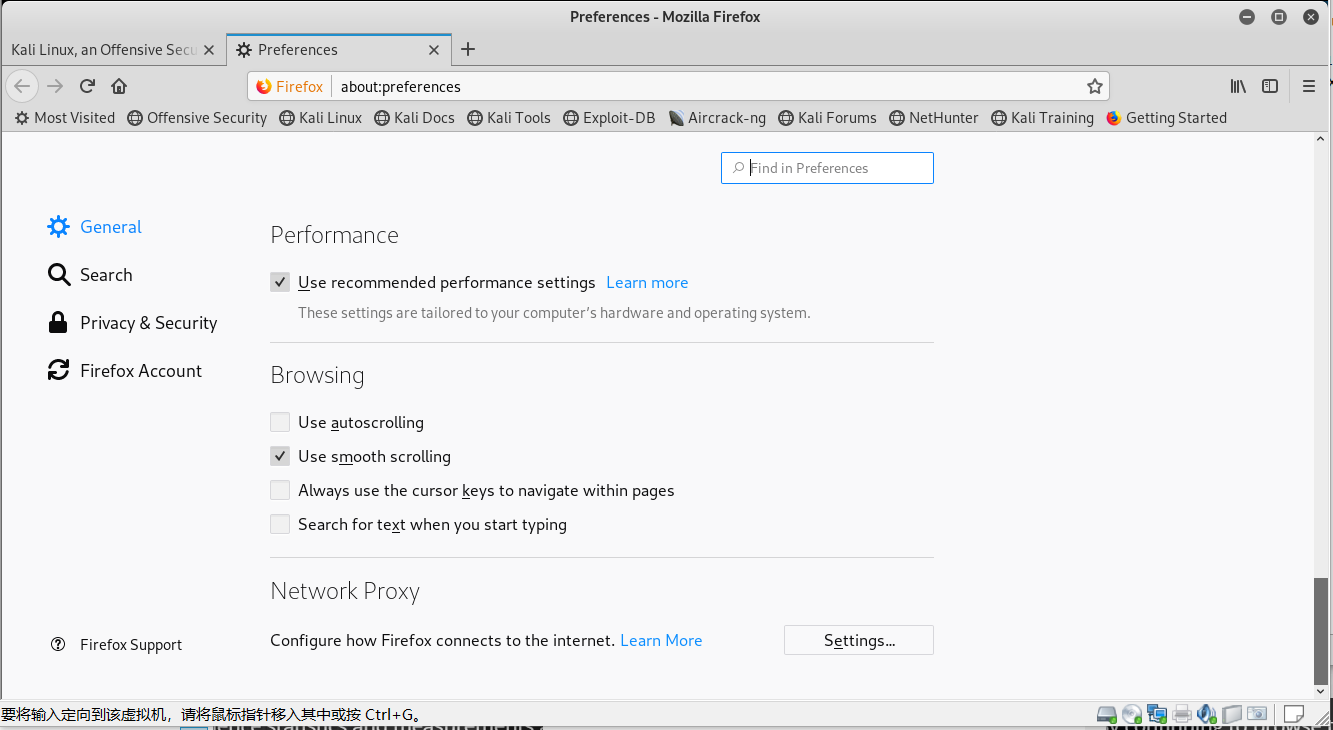Select the Preferences tab
This screenshot has height=730, width=1333.
point(338,50)
